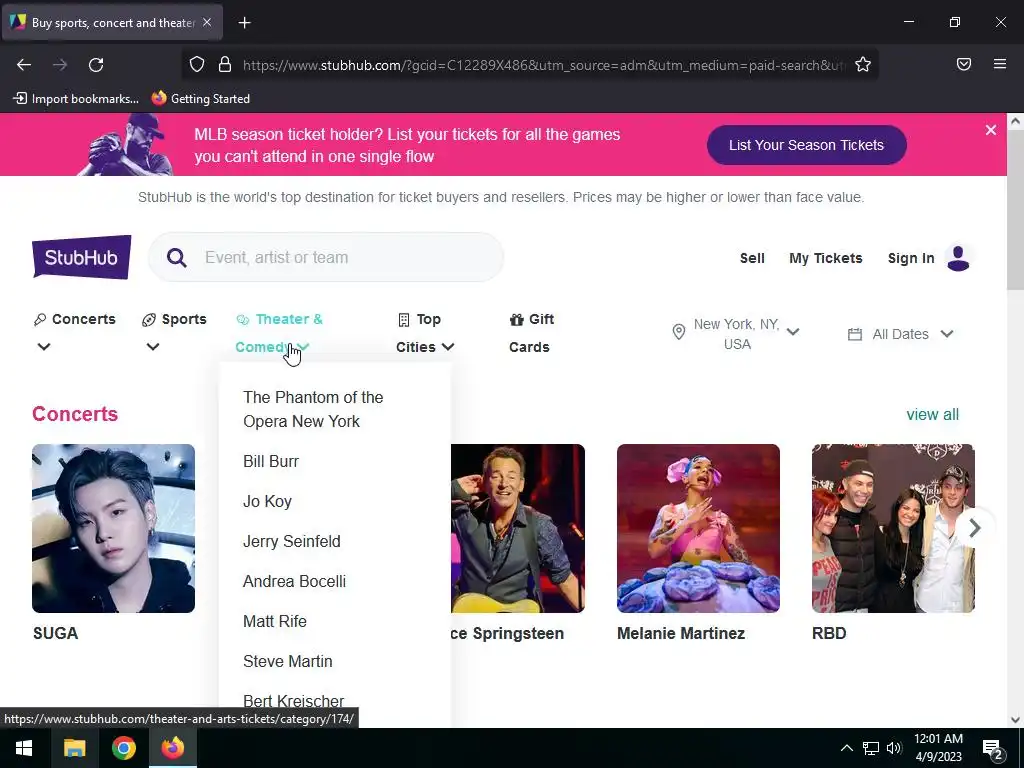Open the tracking protection shield
The width and height of the screenshot is (1024, 768).
[x=197, y=64]
